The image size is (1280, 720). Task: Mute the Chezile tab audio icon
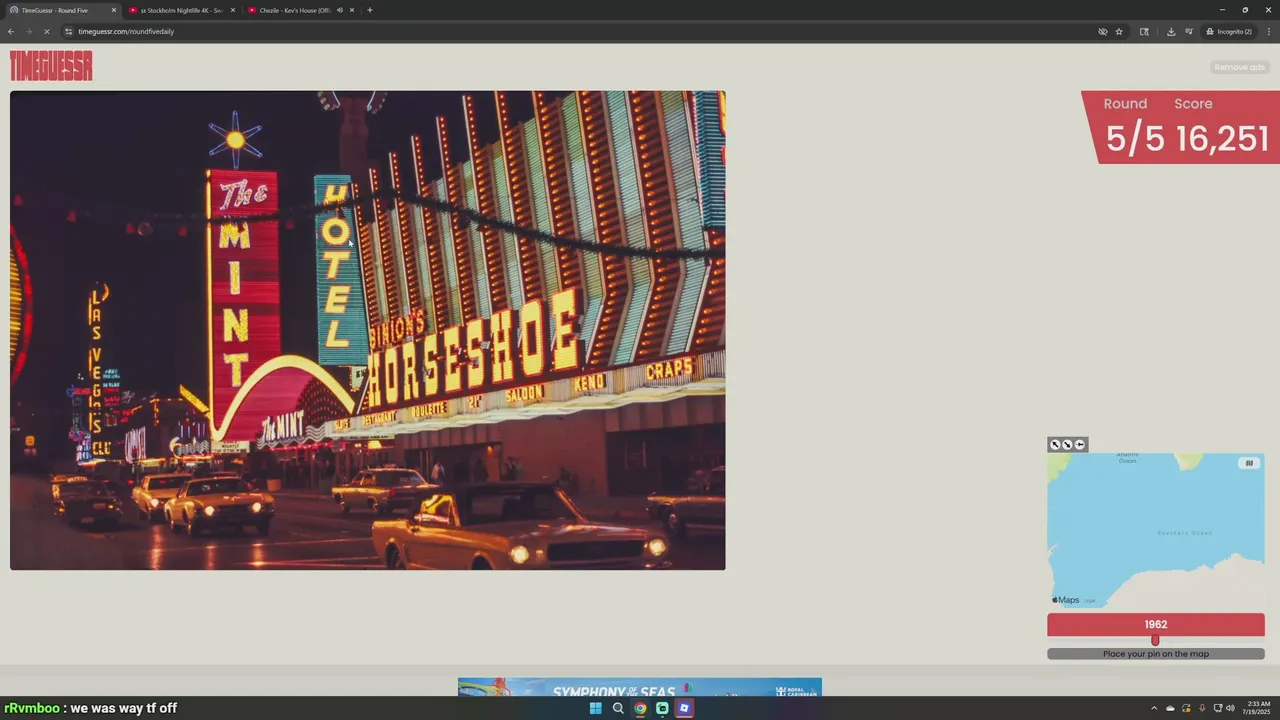(339, 10)
